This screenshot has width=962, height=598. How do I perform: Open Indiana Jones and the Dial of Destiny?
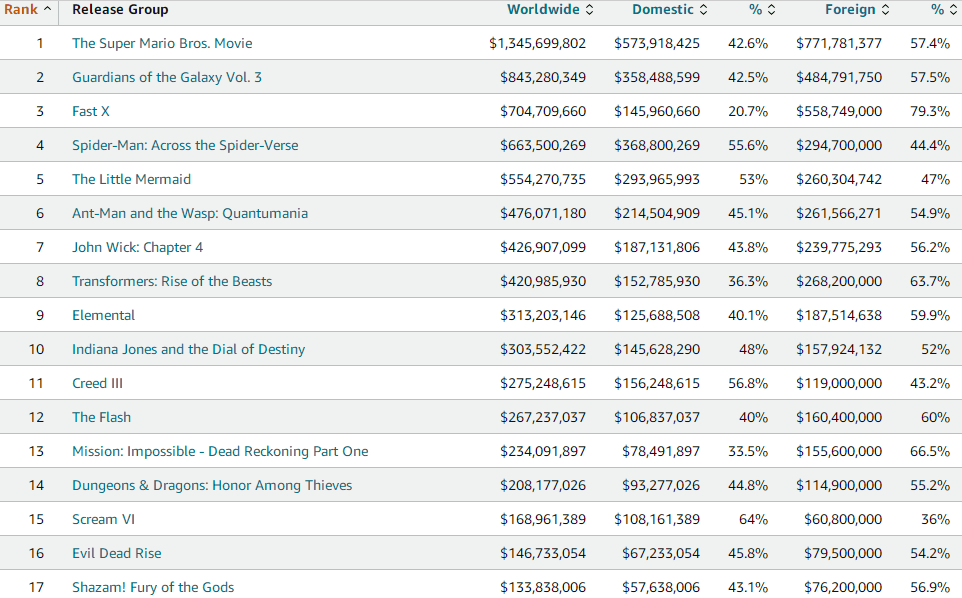[x=188, y=350]
